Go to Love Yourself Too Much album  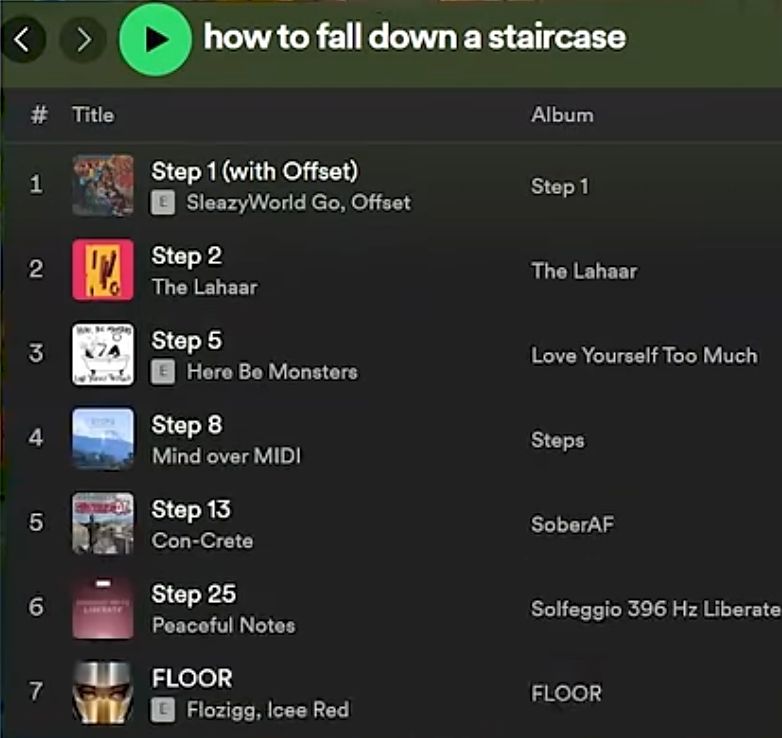644,355
